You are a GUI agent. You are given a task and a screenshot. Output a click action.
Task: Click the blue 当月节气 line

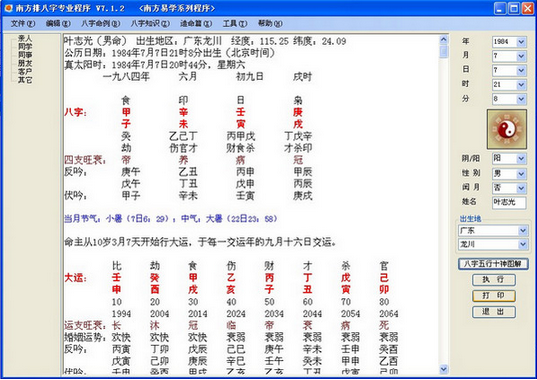(171, 218)
